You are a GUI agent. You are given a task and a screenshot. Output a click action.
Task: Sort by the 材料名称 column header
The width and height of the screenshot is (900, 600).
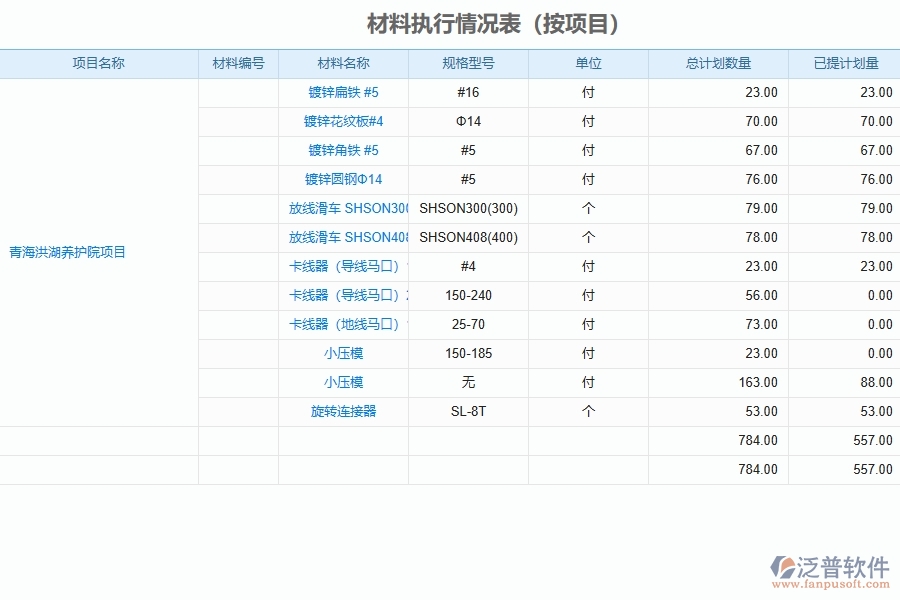pyautogui.click(x=343, y=63)
